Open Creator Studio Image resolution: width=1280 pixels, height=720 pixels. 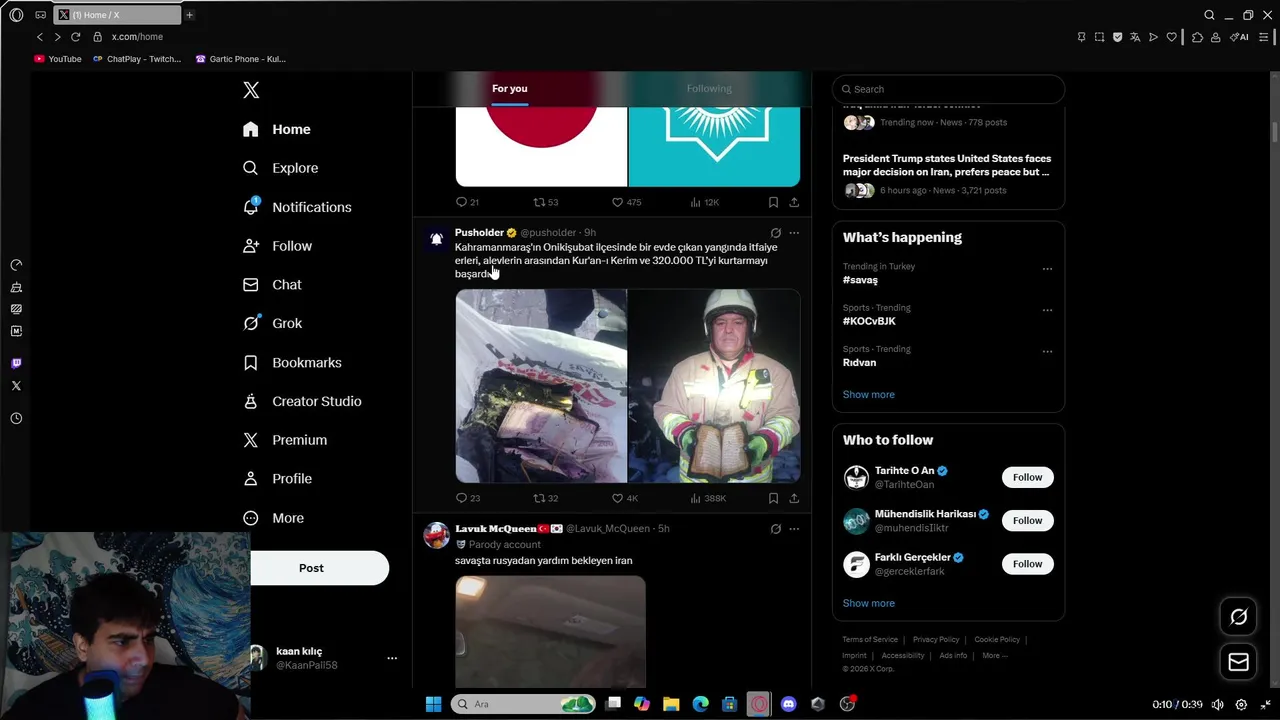302,401
